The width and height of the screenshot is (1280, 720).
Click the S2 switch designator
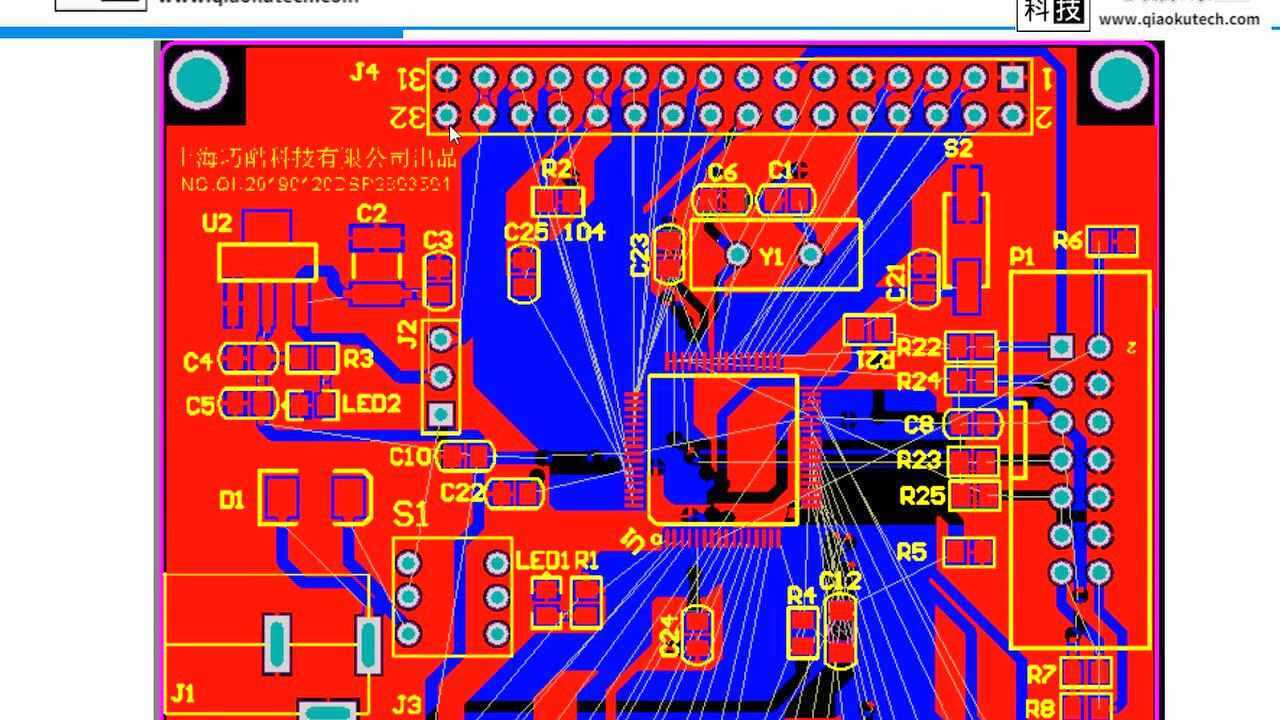[958, 149]
